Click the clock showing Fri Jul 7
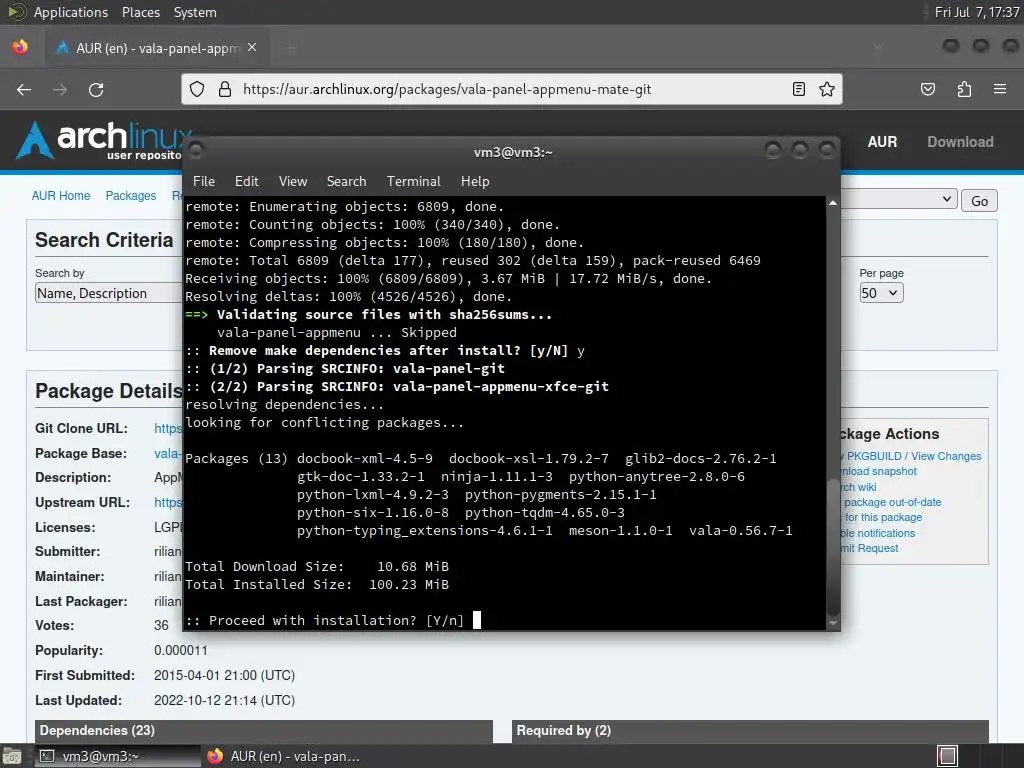Screen dimensions: 1024x768 (x=977, y=12)
